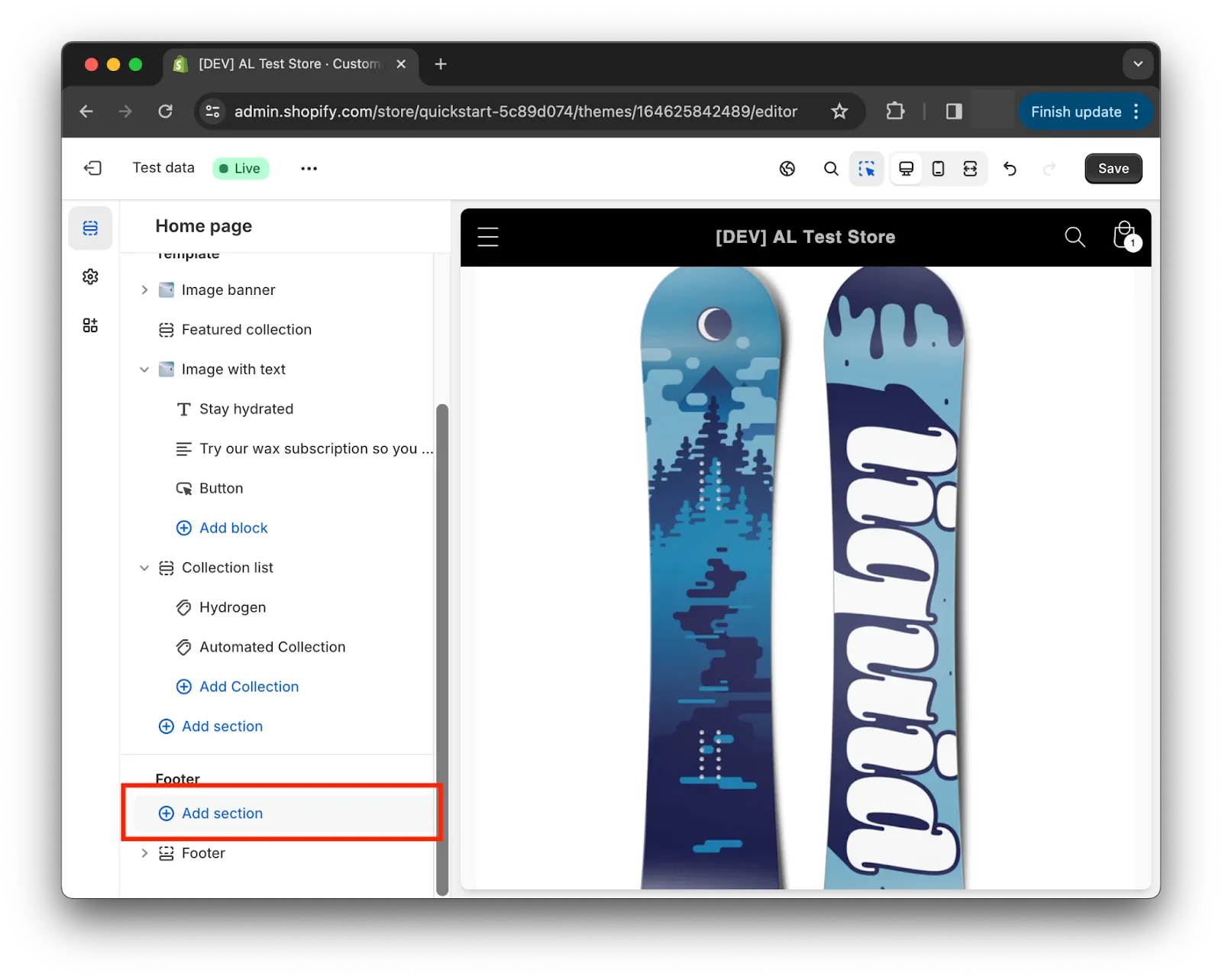Close the AL Test Store browser tab

pos(401,64)
